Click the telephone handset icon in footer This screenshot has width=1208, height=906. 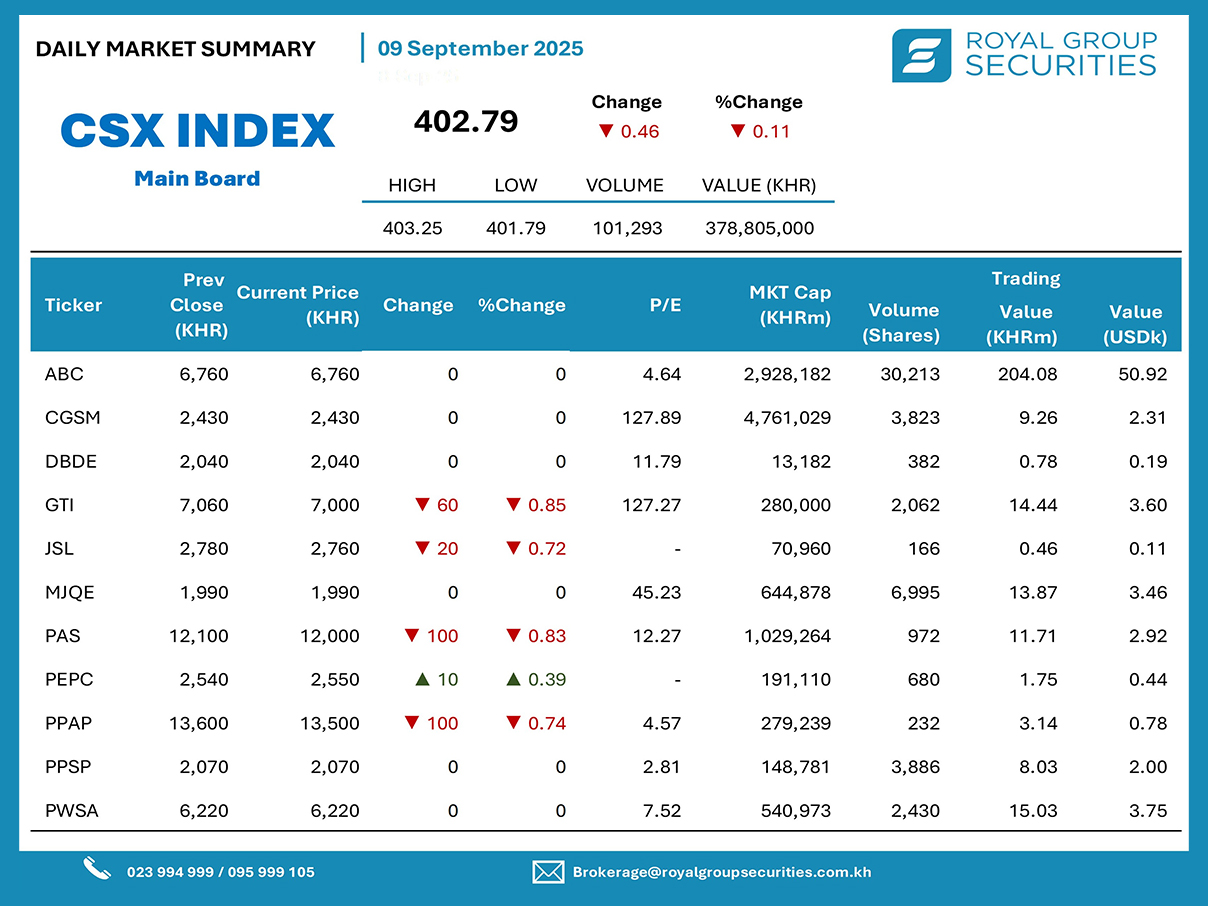click(96, 869)
